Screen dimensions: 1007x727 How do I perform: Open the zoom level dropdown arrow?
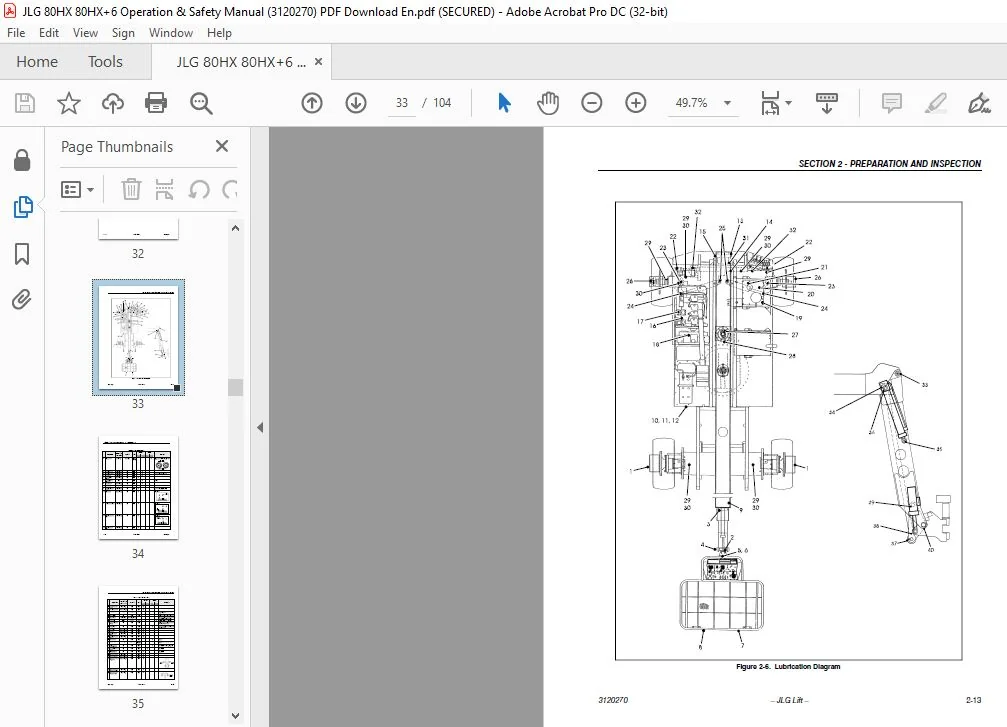click(728, 103)
